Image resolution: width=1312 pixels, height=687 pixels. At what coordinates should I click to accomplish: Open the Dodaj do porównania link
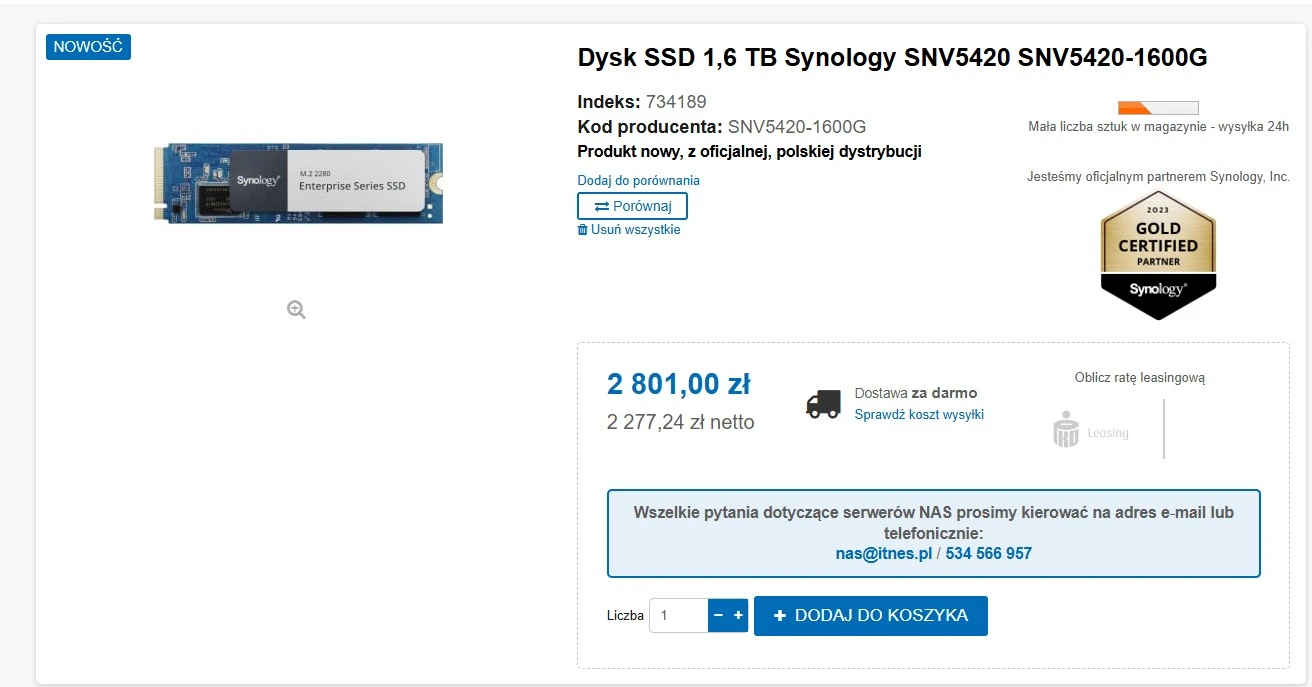(639, 181)
